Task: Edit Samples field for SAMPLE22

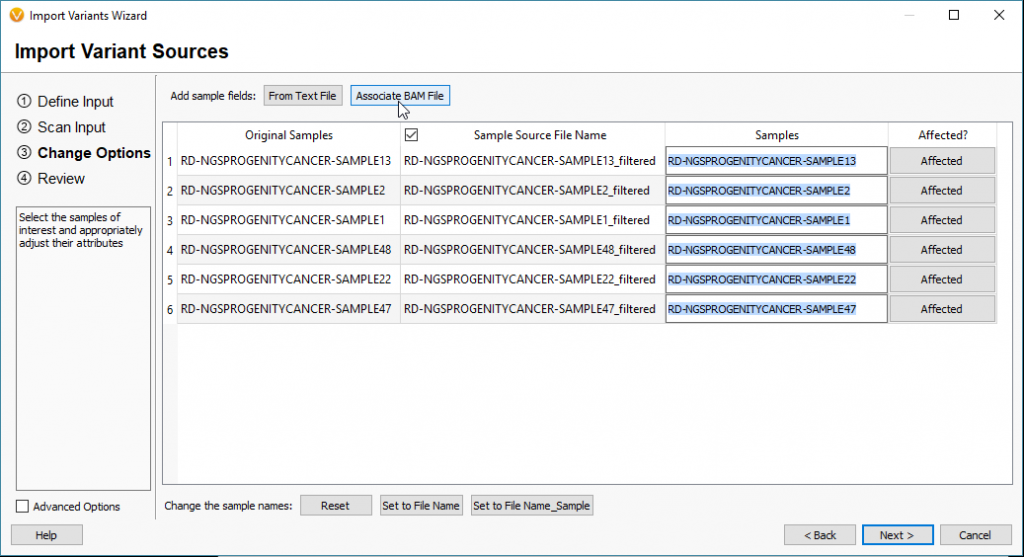Action: (x=776, y=279)
